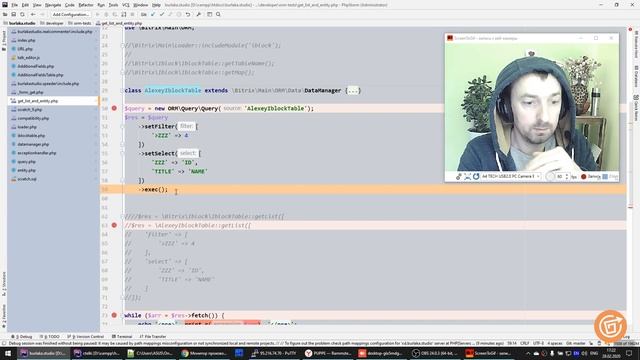Screen dimensions: 640x360
Task: Click ScreenToGif Stop button
Action: [611, 176]
